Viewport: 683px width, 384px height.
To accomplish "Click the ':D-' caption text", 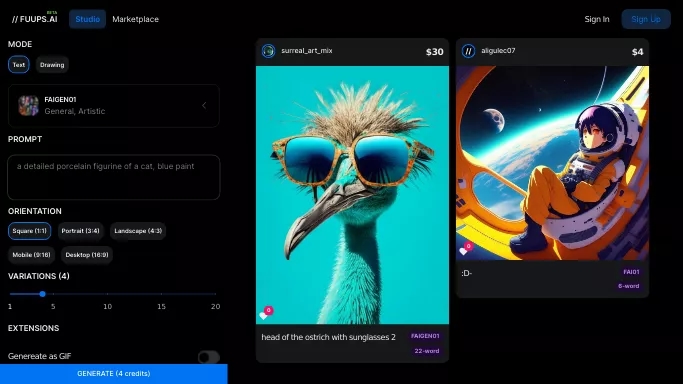I will 467,273.
